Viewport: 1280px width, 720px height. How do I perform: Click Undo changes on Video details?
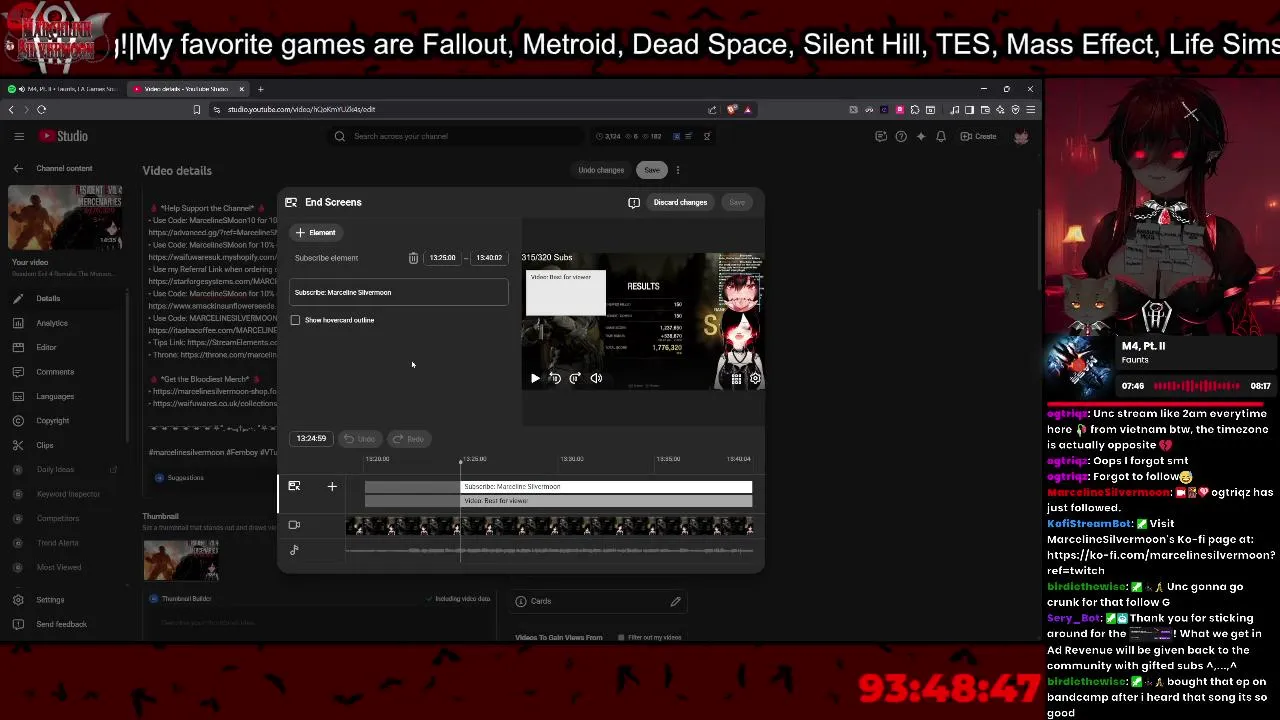pos(601,170)
